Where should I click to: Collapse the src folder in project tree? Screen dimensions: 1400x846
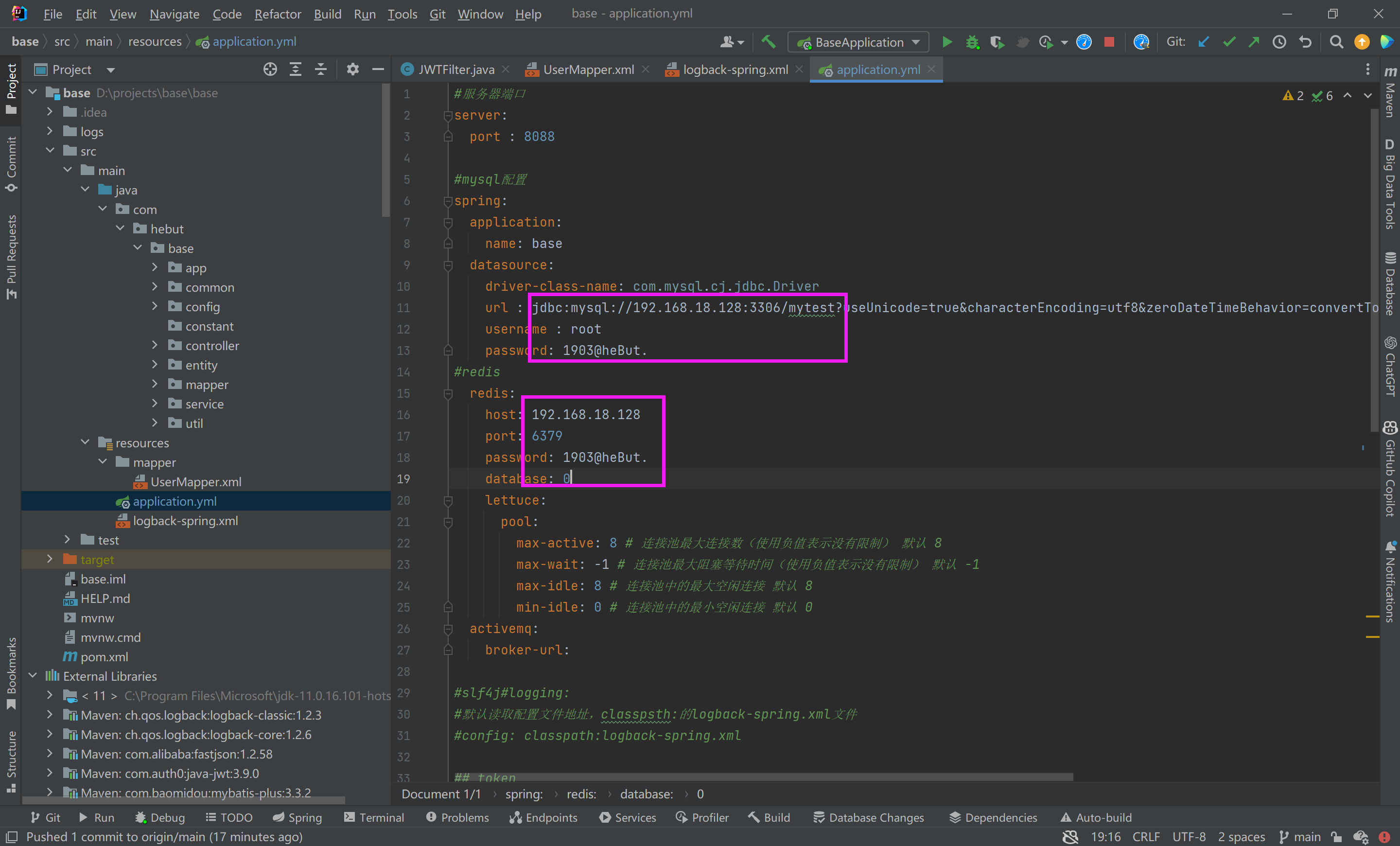50,151
